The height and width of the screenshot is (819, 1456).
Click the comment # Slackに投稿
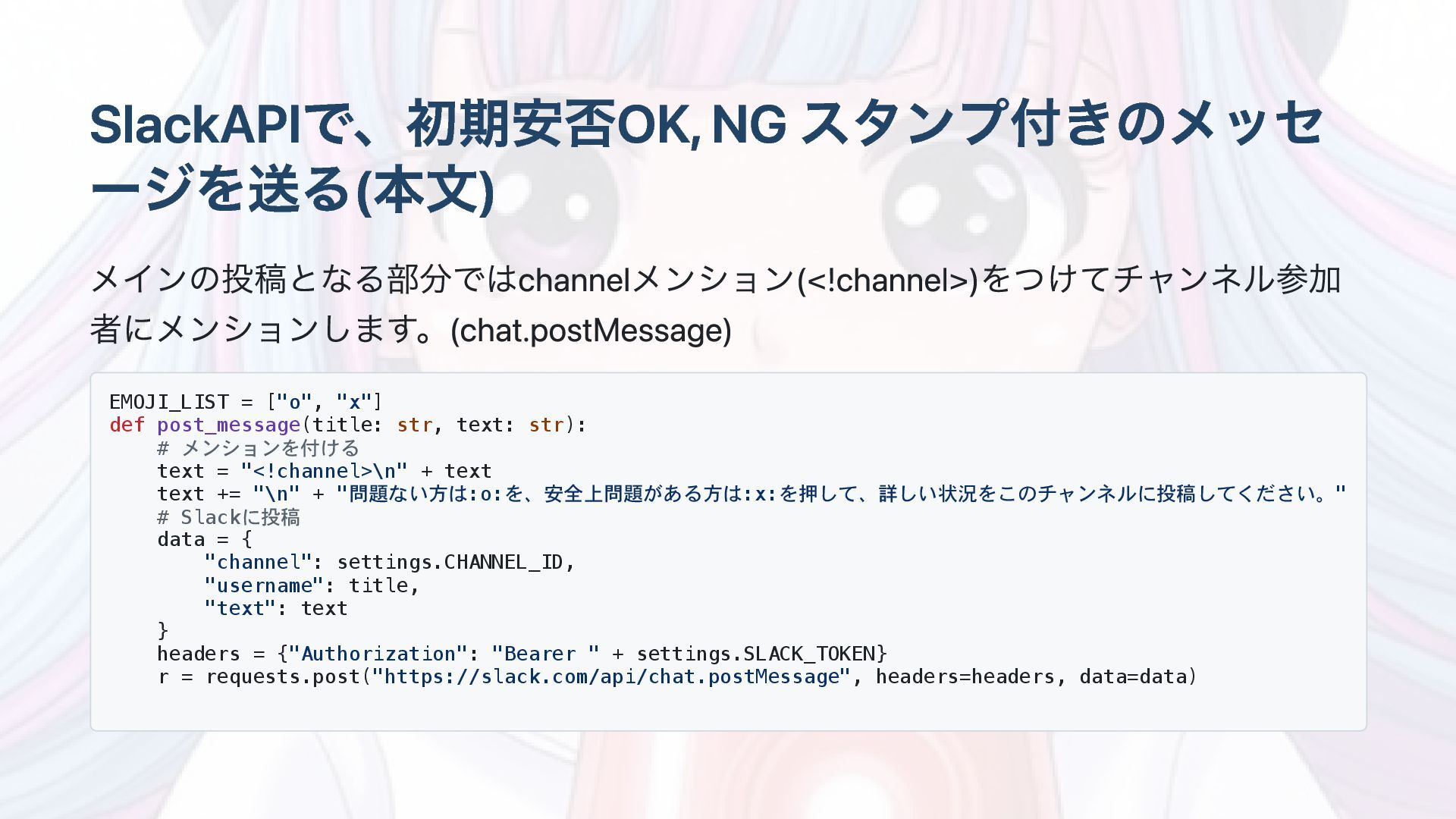[x=228, y=517]
